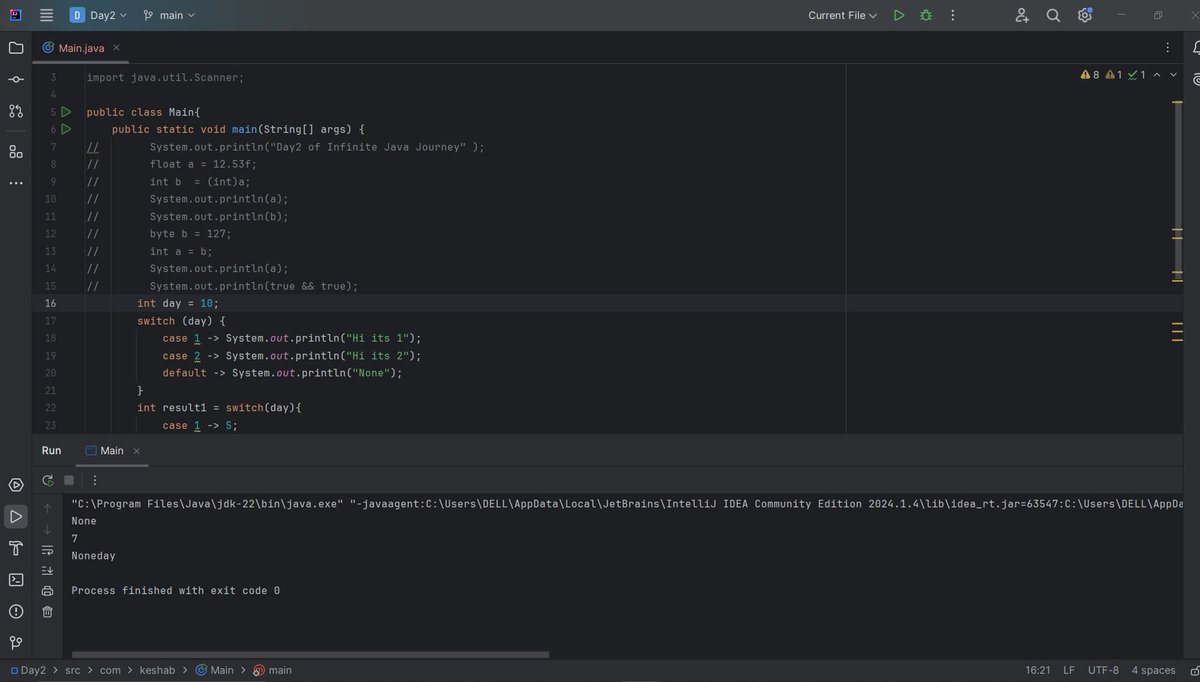Screen dimensions: 1200x682
Task: Open the Project tool window folder icon
Action: 16,47
